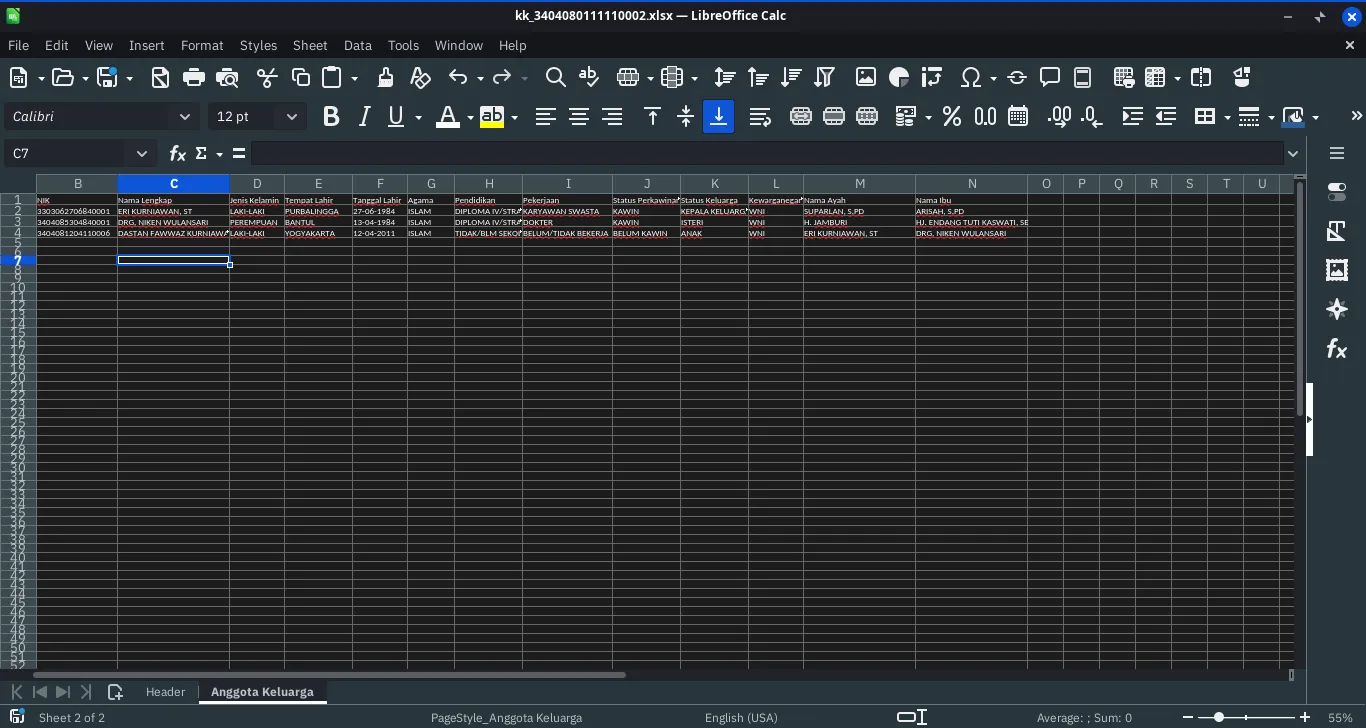Toggle Italic formatting
Viewport: 1366px width, 728px height.
(x=364, y=117)
